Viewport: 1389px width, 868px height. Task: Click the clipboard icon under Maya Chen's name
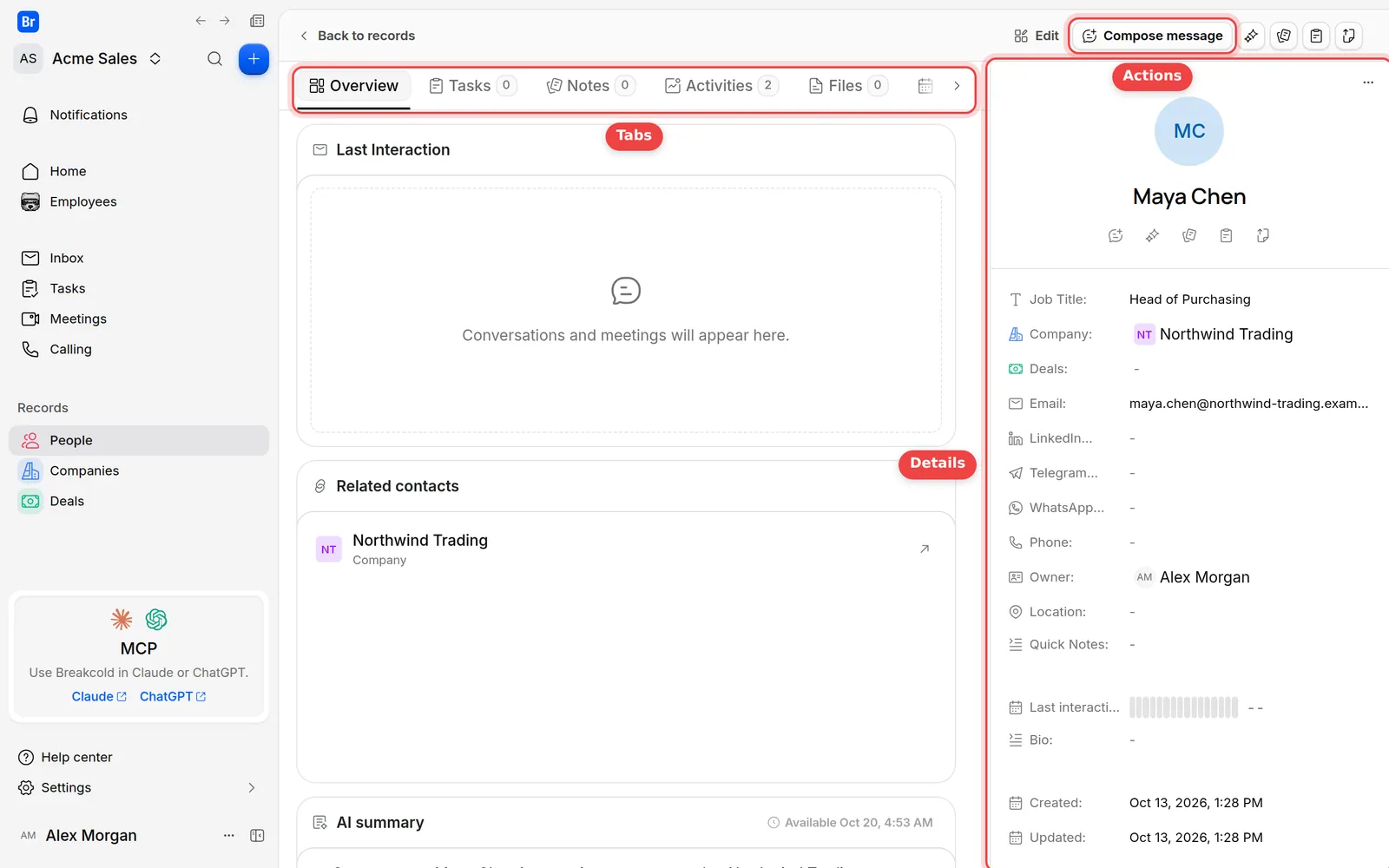(1226, 235)
